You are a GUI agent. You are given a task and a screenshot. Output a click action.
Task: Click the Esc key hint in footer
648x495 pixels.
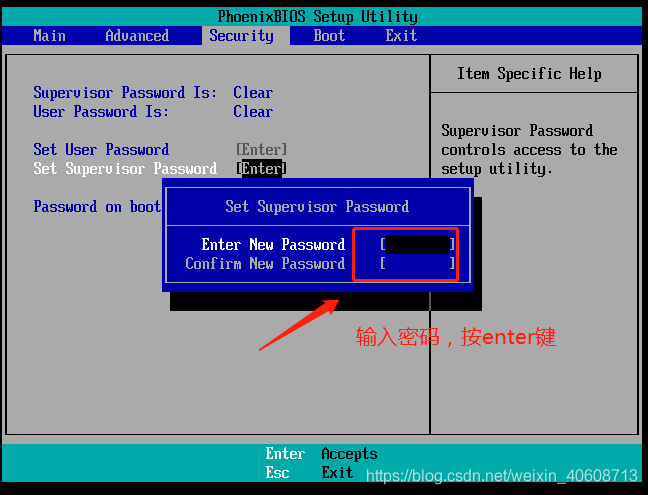[277, 473]
